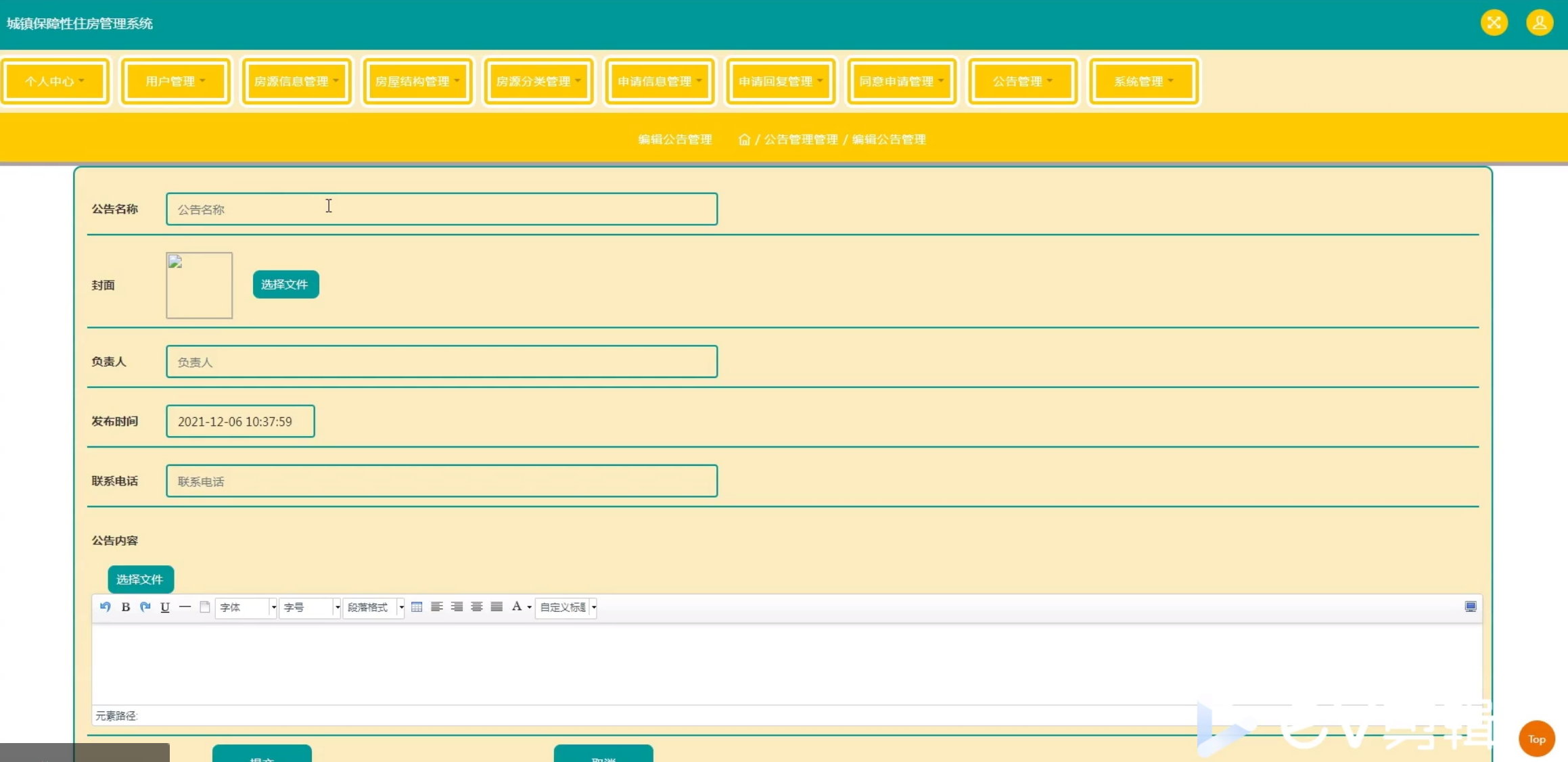Insert a table via toolbar icon
This screenshot has width=1568, height=762.
tap(417, 606)
